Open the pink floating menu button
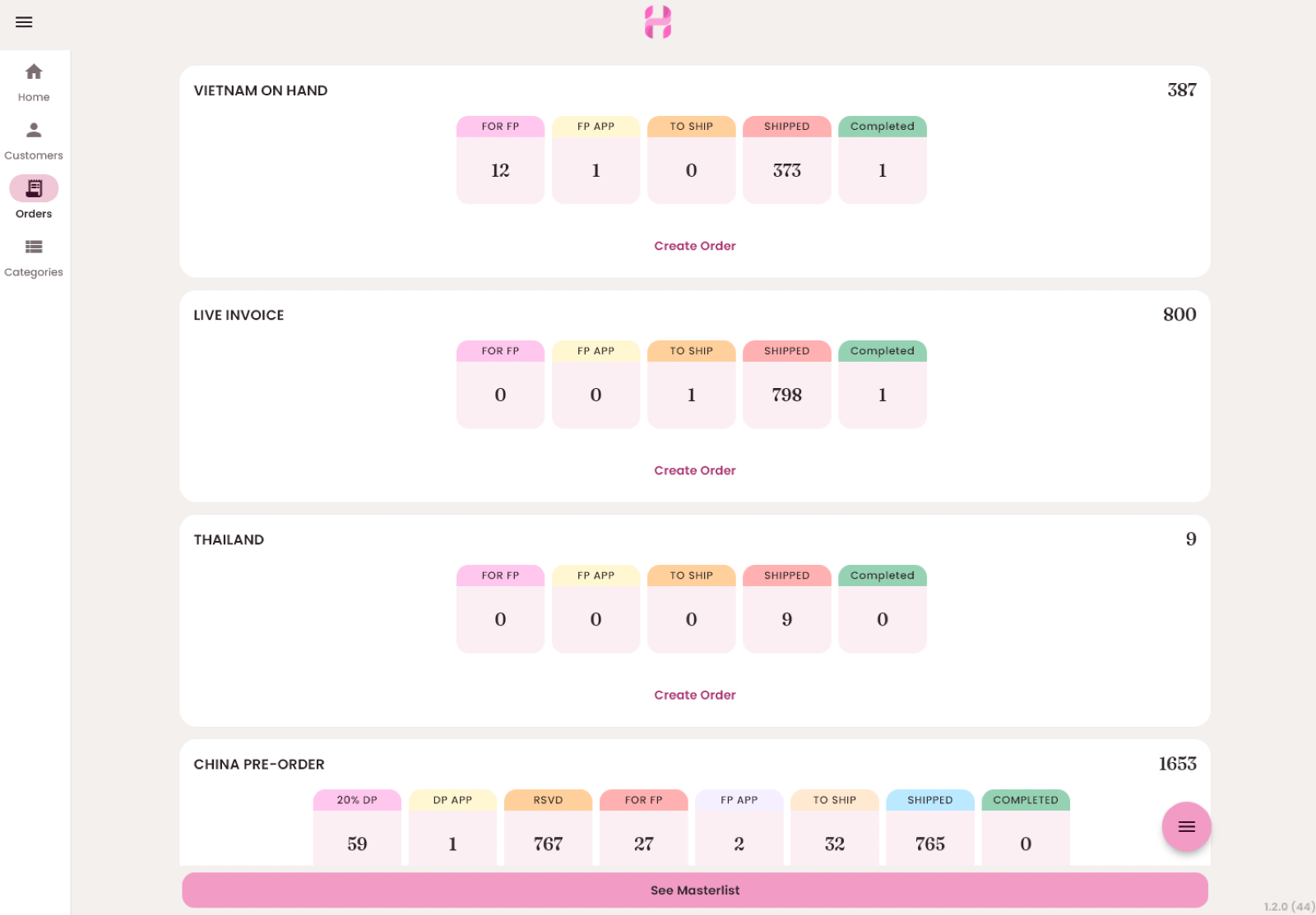 1186,826
